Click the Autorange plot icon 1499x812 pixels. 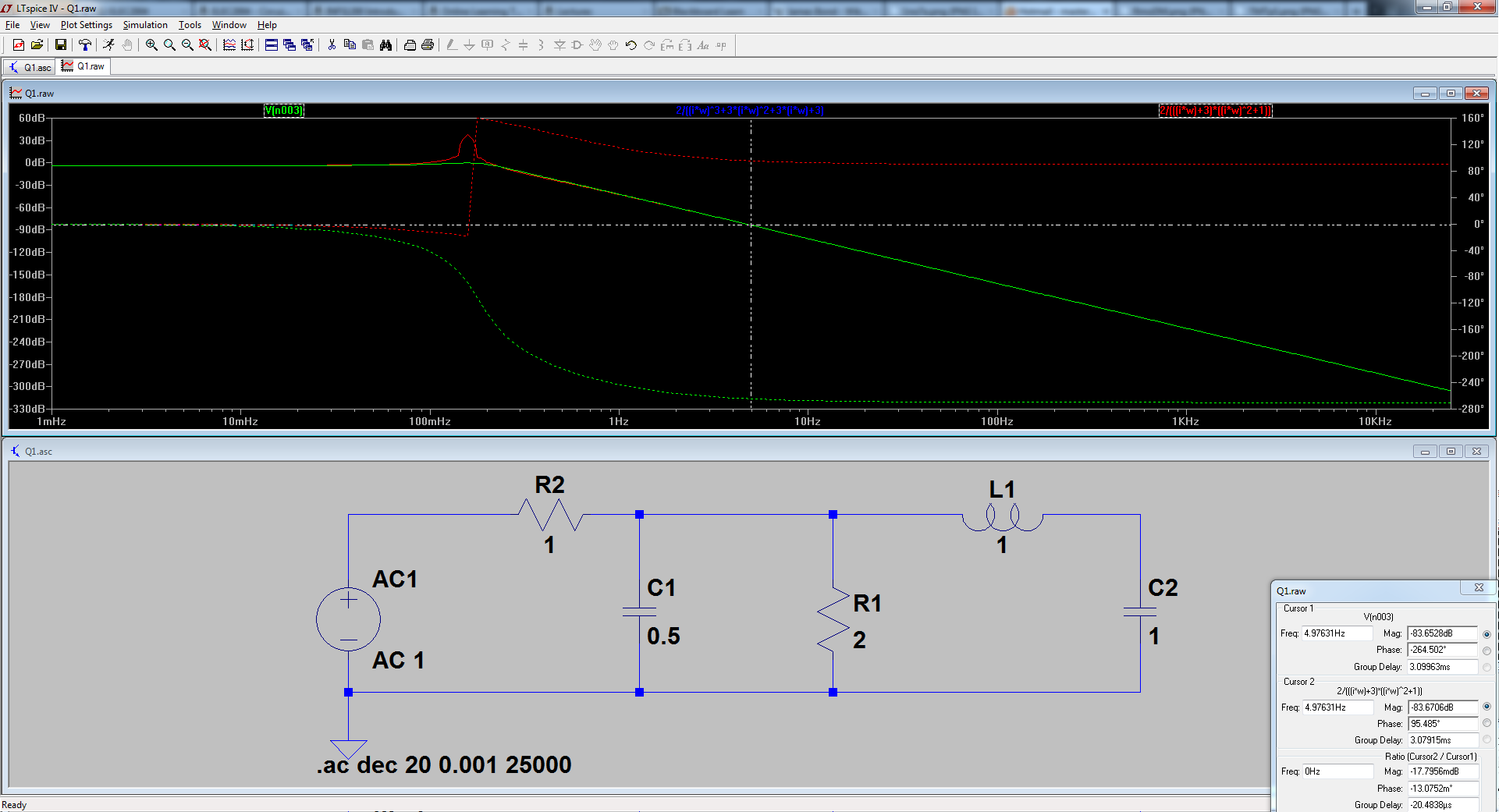(247, 45)
